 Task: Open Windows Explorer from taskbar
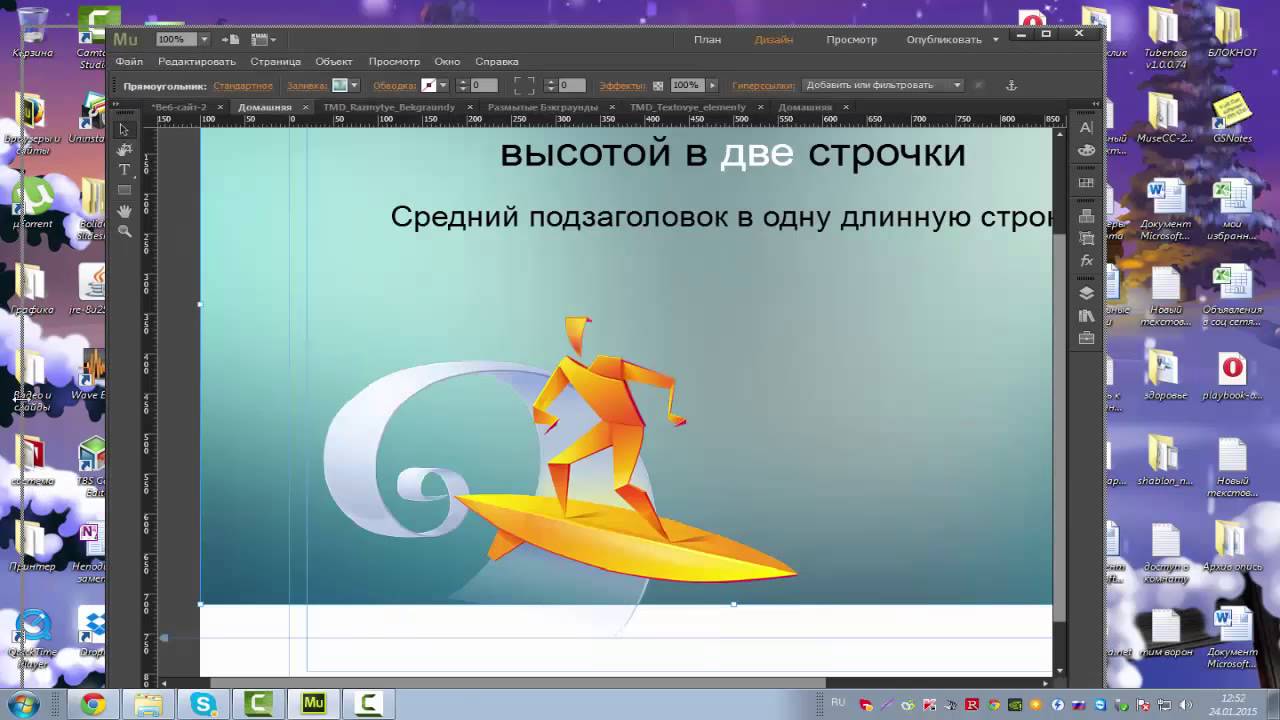148,705
